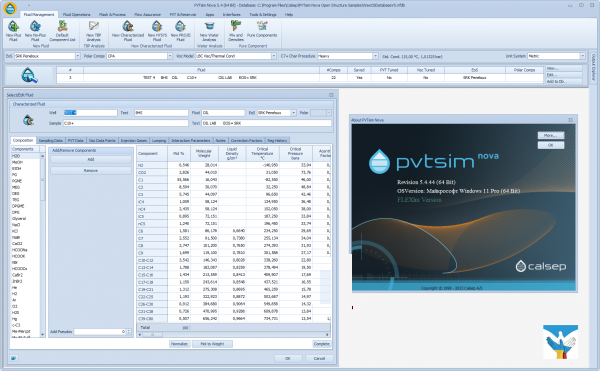
Task: Close the About PVTsim Nova window
Action: tap(571, 120)
